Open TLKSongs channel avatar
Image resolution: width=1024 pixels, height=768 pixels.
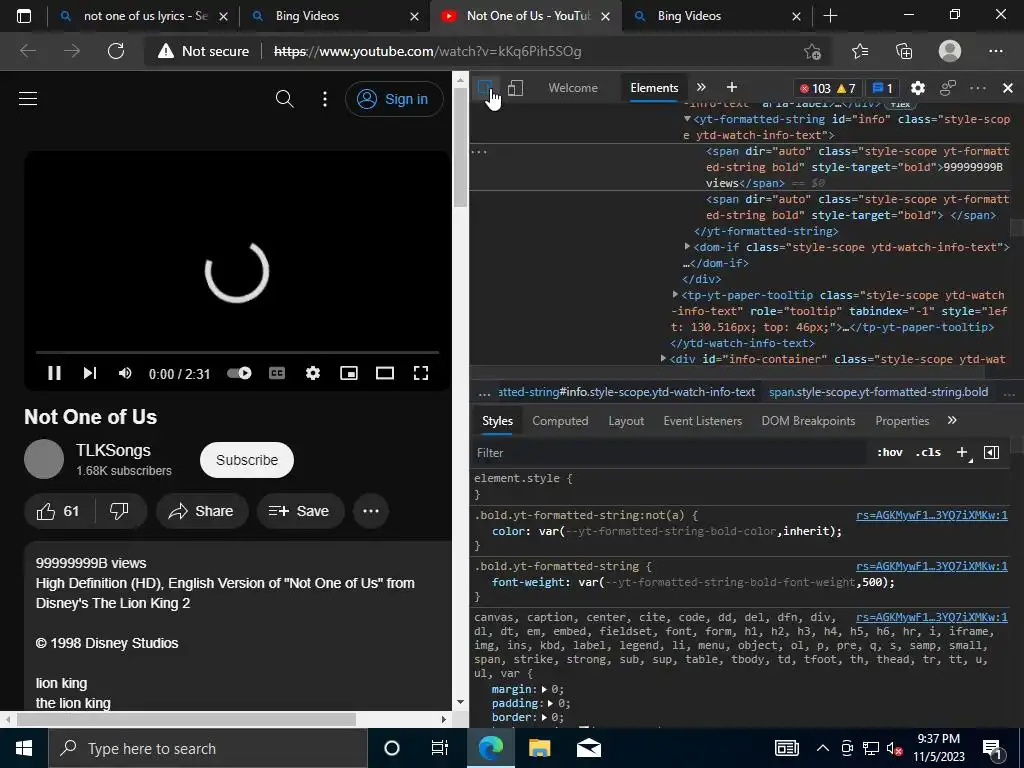click(x=44, y=459)
